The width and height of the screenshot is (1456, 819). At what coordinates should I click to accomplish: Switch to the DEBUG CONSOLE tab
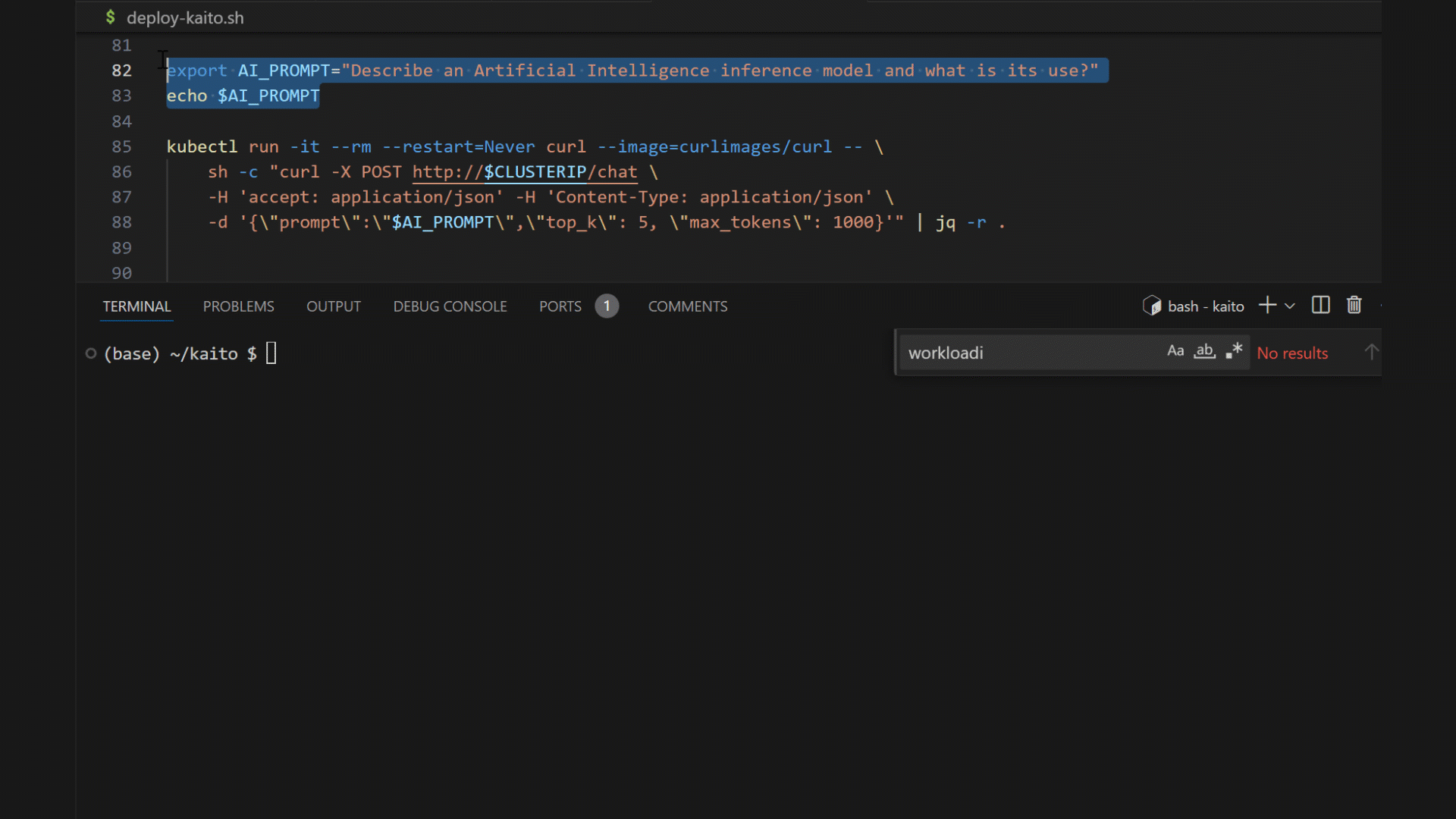450,306
